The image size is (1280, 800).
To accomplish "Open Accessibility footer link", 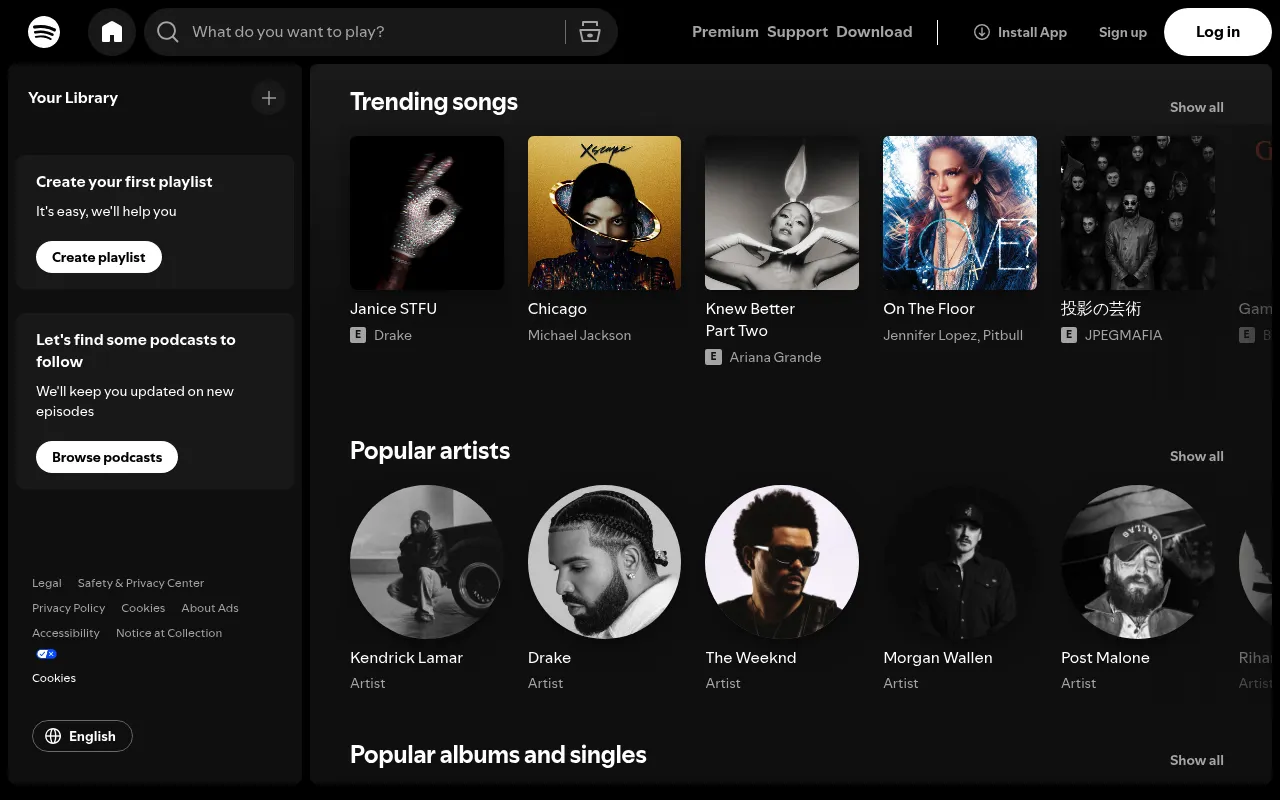I will point(66,633).
